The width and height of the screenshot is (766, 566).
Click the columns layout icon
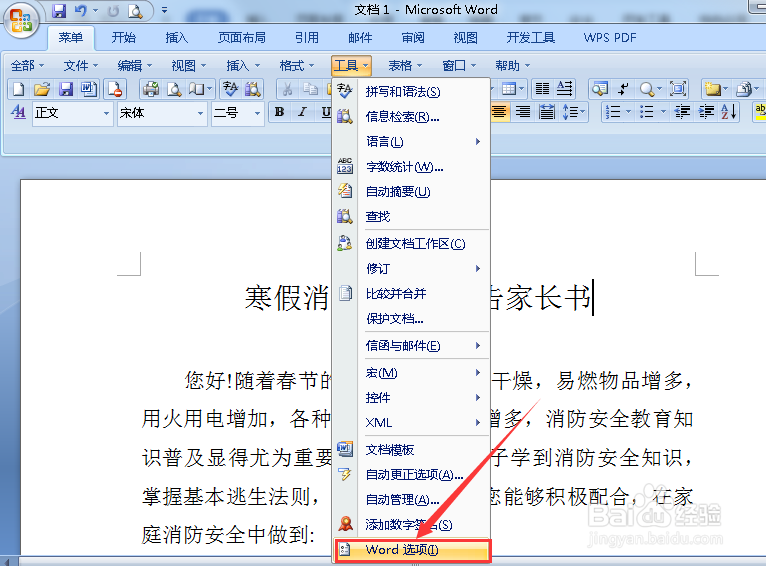click(x=542, y=89)
